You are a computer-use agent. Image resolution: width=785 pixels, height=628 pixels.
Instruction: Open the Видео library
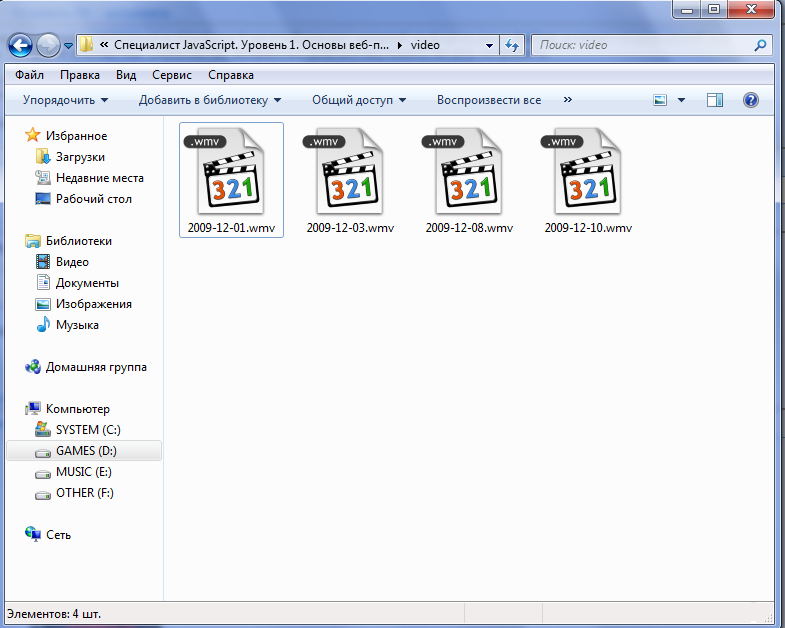(72, 262)
